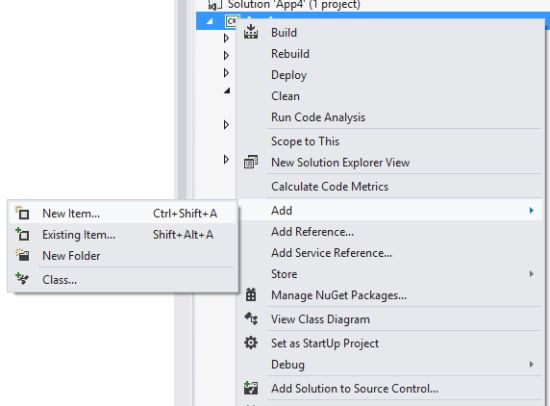Open the Debug submenu entry
Viewport: 550px width, 406px height.
click(390, 364)
